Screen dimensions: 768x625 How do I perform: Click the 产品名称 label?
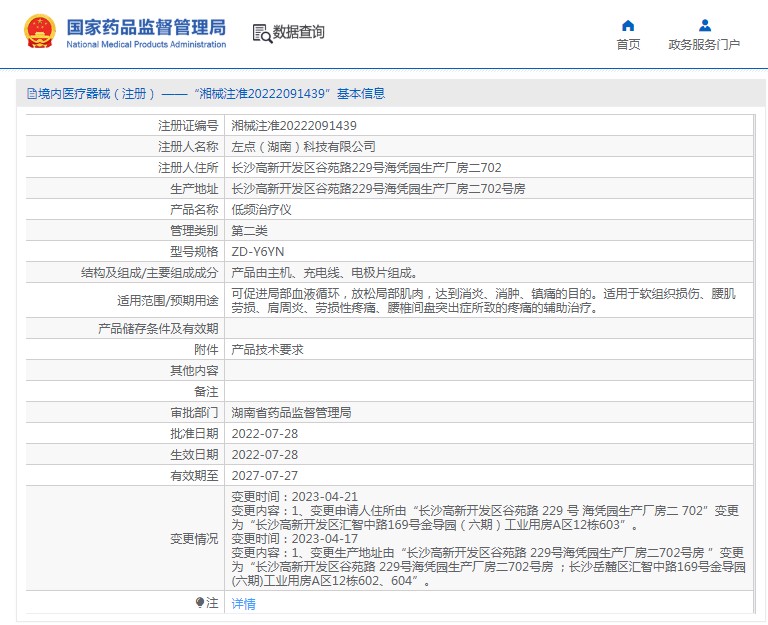point(194,210)
